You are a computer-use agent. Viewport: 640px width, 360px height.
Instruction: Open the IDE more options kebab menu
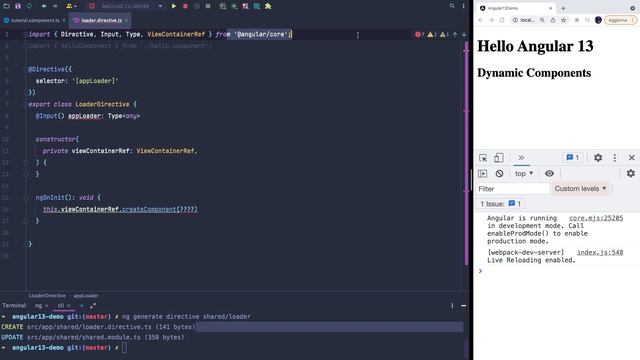pos(463,6)
